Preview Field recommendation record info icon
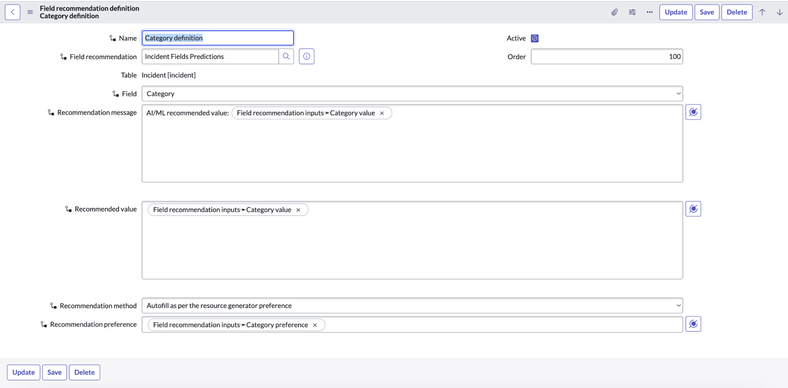The height and width of the screenshot is (388, 788). click(x=307, y=57)
